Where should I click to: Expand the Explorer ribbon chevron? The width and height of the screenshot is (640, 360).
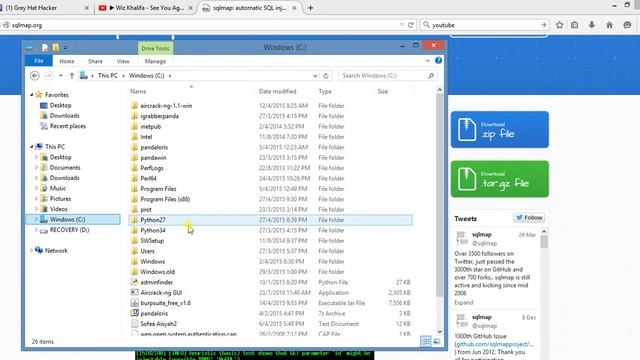point(427,60)
